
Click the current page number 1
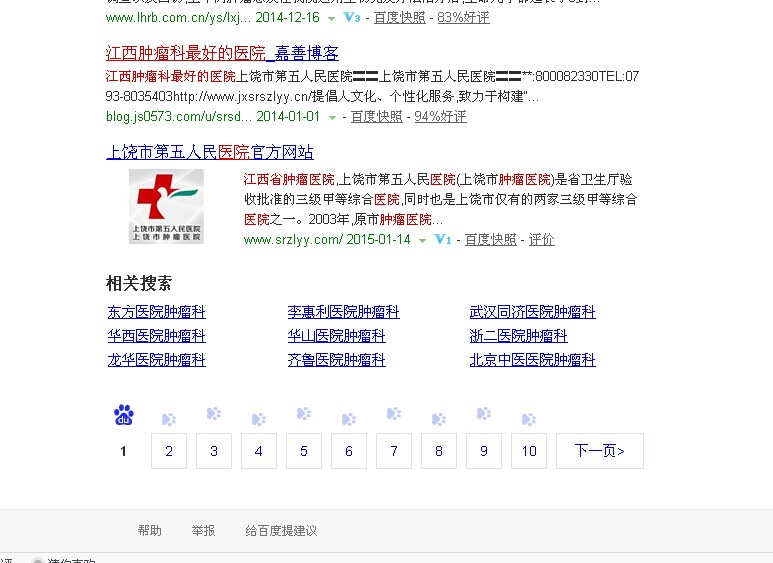pos(123,451)
